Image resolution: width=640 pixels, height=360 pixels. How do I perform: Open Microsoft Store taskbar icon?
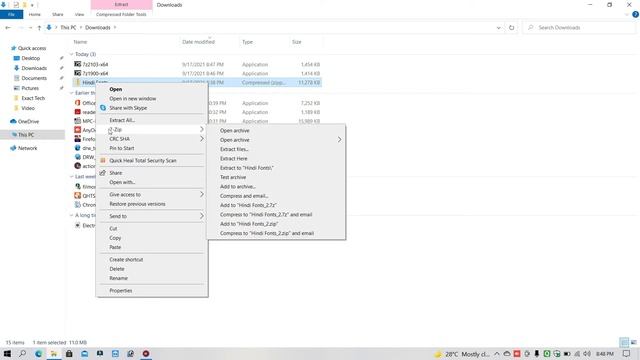[x=69, y=353]
